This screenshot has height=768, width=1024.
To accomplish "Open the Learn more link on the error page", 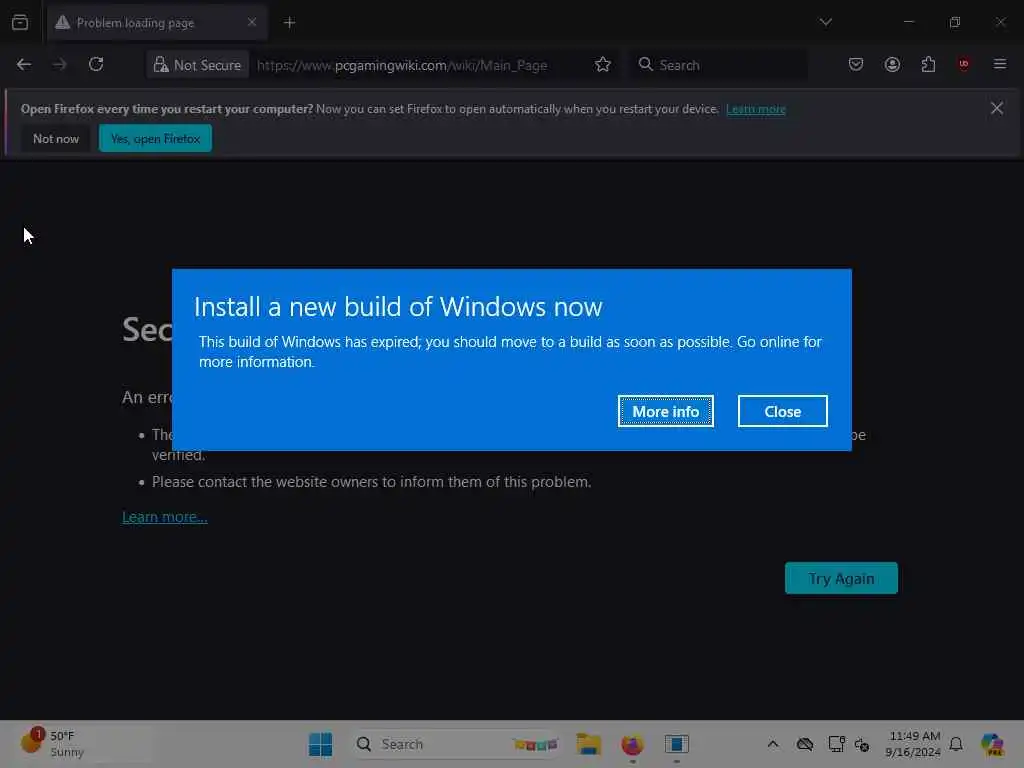I will pyautogui.click(x=165, y=517).
